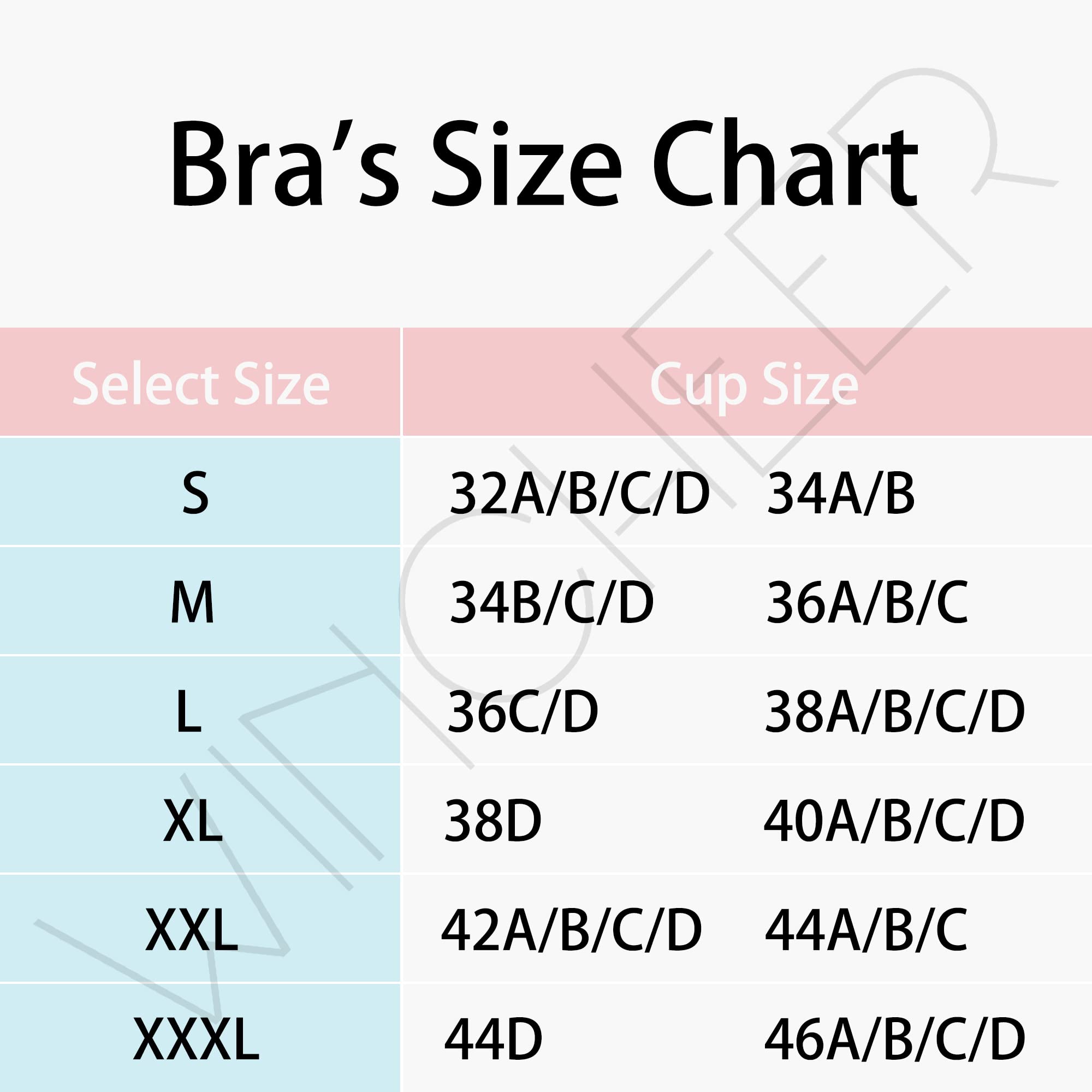This screenshot has width=1092, height=1092.
Task: Click the 38D cup size entry
Action: click(493, 821)
